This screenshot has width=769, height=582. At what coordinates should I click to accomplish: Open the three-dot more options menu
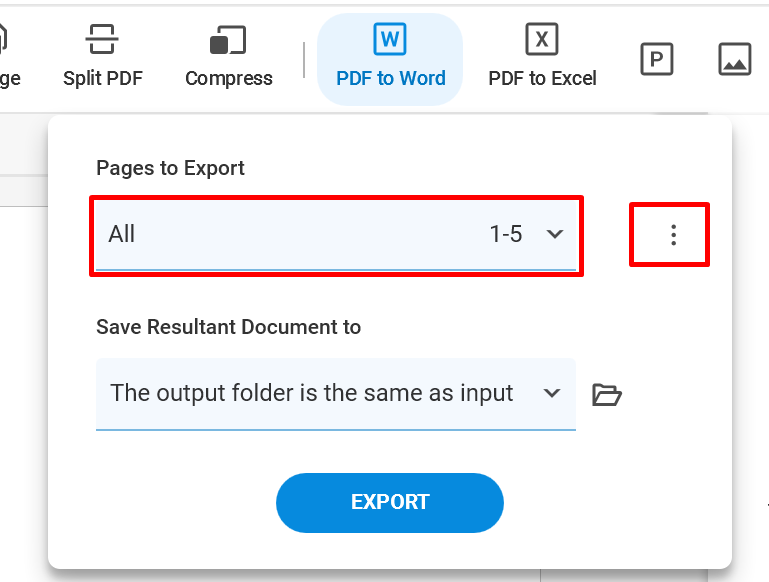click(673, 235)
